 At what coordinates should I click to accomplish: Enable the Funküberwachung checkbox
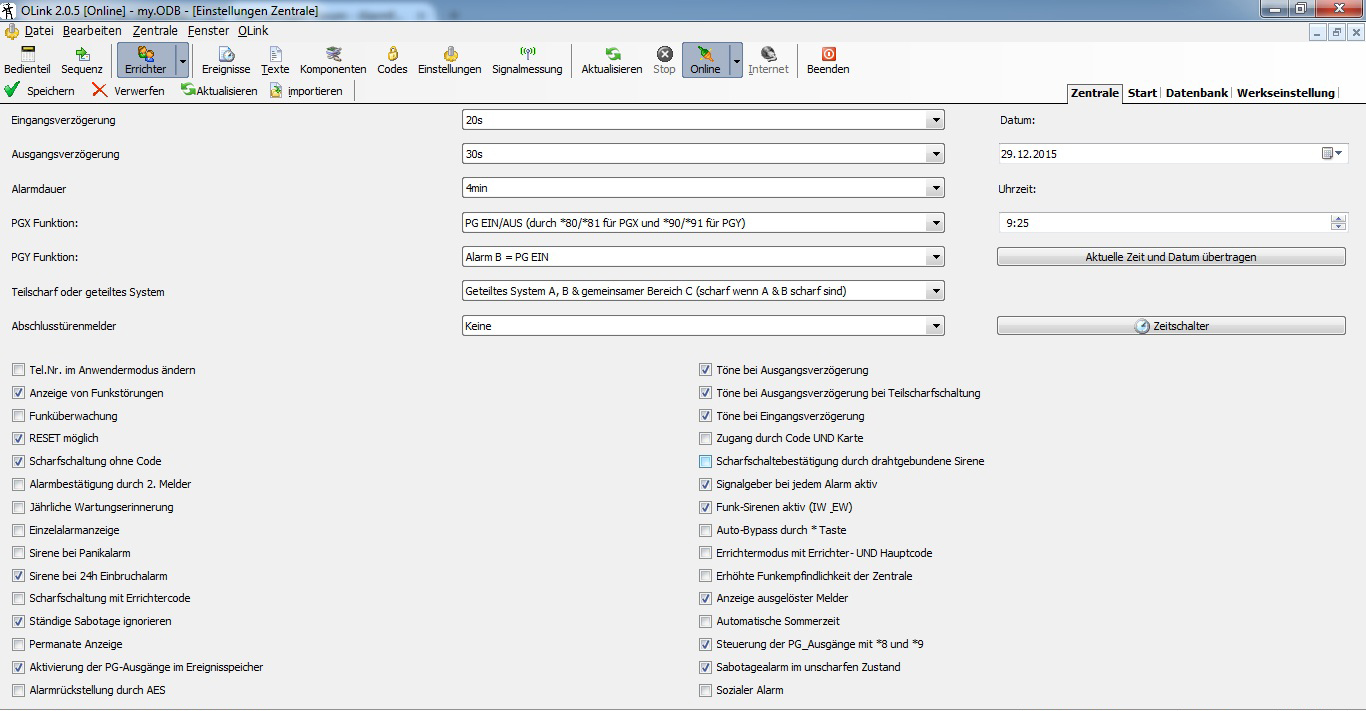click(x=19, y=416)
